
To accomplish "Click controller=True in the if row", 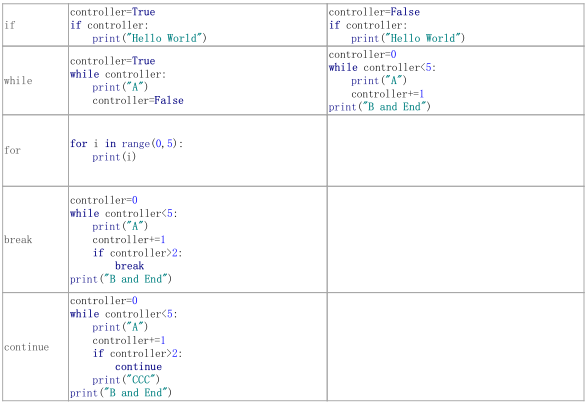I will click(x=112, y=12).
